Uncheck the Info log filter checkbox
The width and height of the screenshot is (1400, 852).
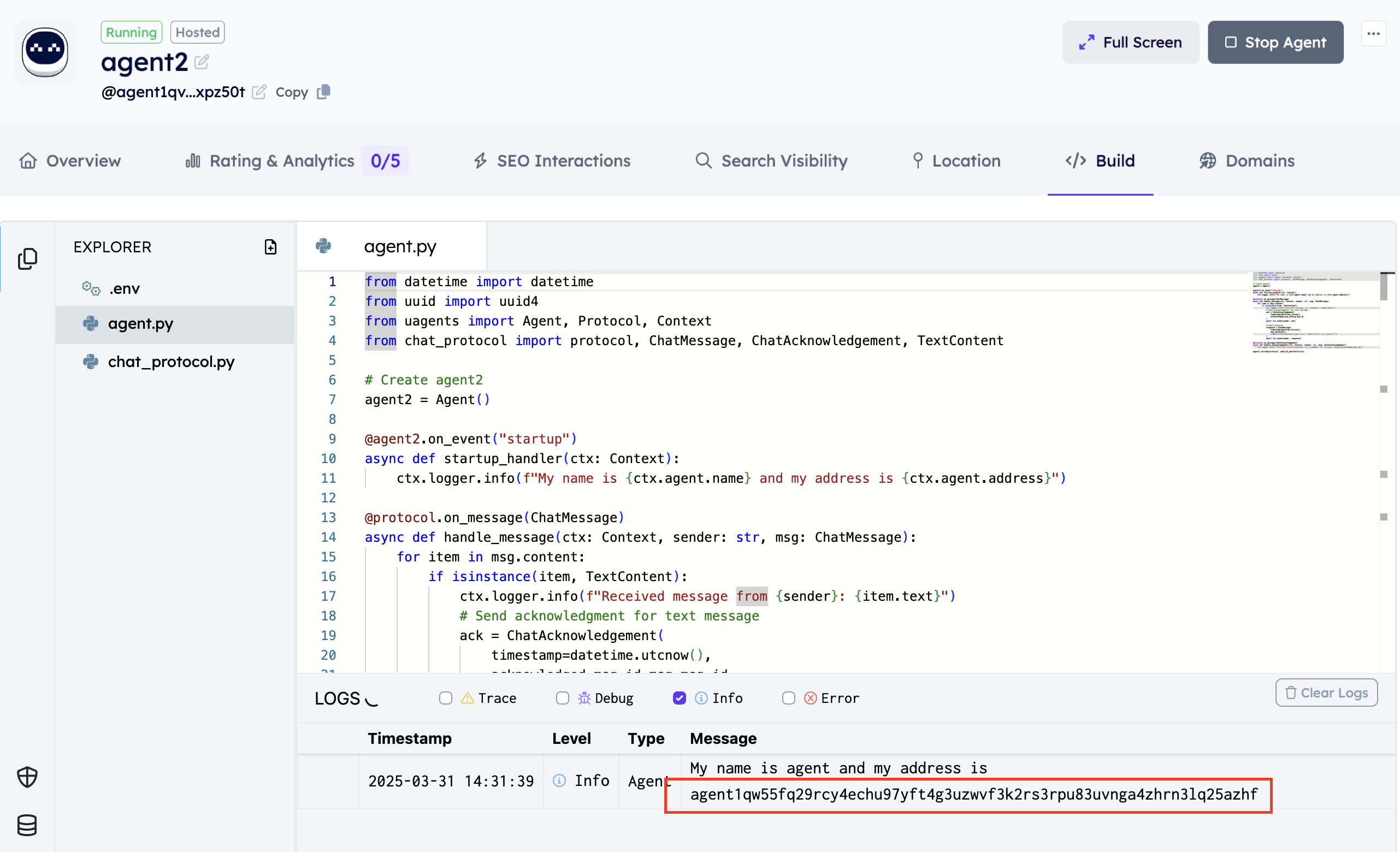point(680,698)
